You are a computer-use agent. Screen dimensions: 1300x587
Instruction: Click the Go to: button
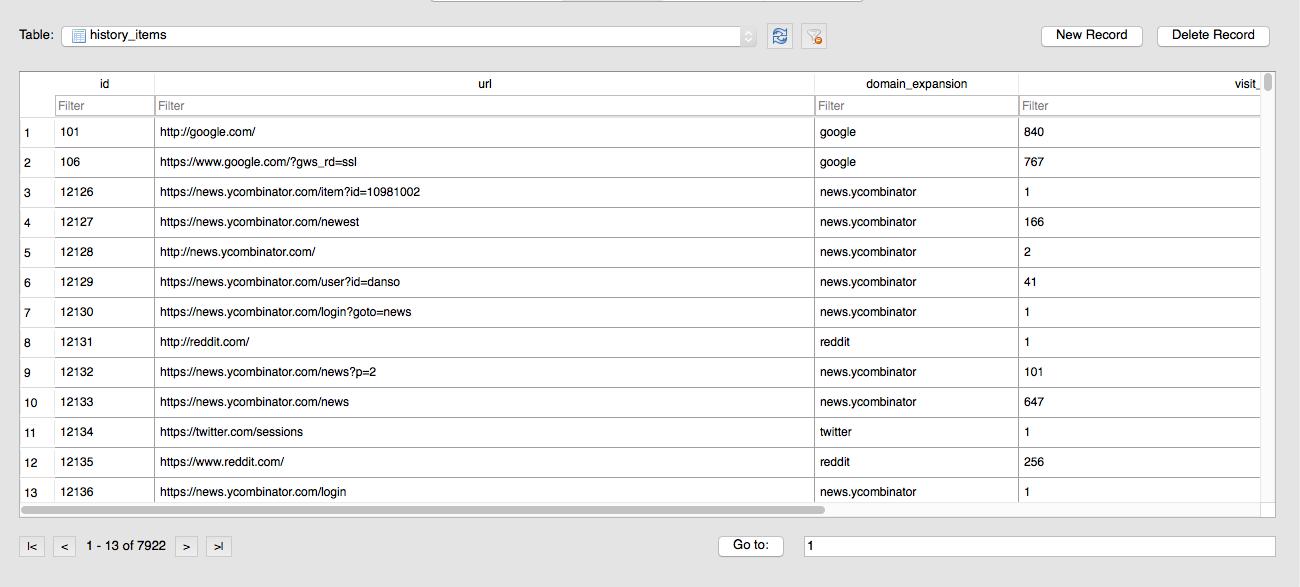[751, 546]
